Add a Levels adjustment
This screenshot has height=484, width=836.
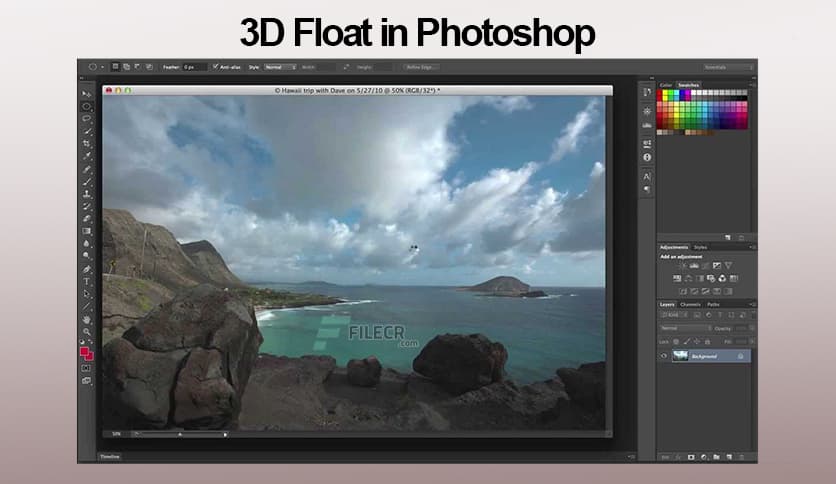coord(694,265)
